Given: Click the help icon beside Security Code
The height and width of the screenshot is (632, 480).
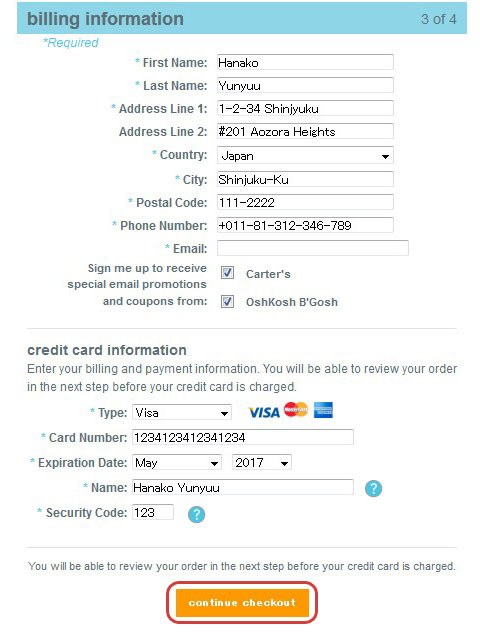Looking at the screenshot, I should (196, 514).
